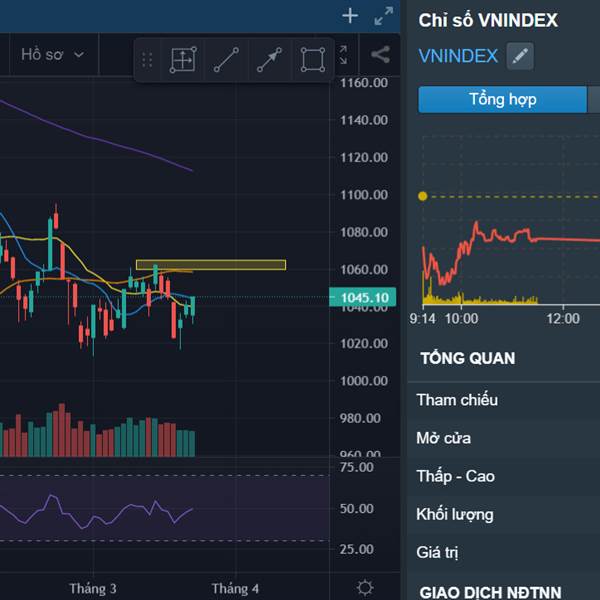600x600 pixels.
Task: Open chart settings gear icon
Action: [x=365, y=587]
